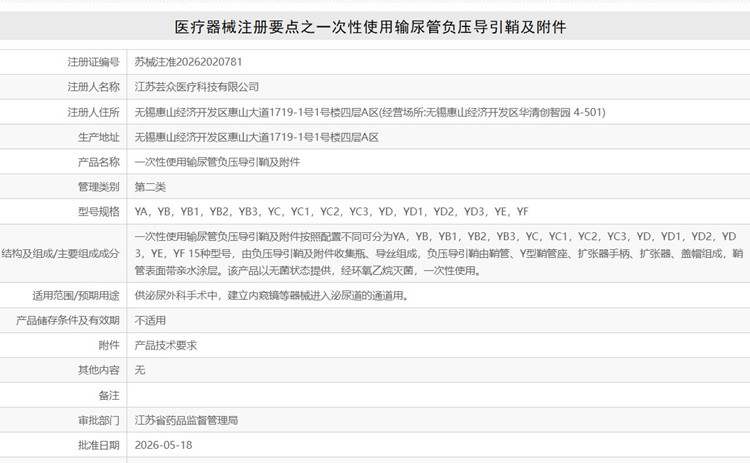The height and width of the screenshot is (463, 750).
Task: Select the 型号规格 label
Action: (99, 211)
